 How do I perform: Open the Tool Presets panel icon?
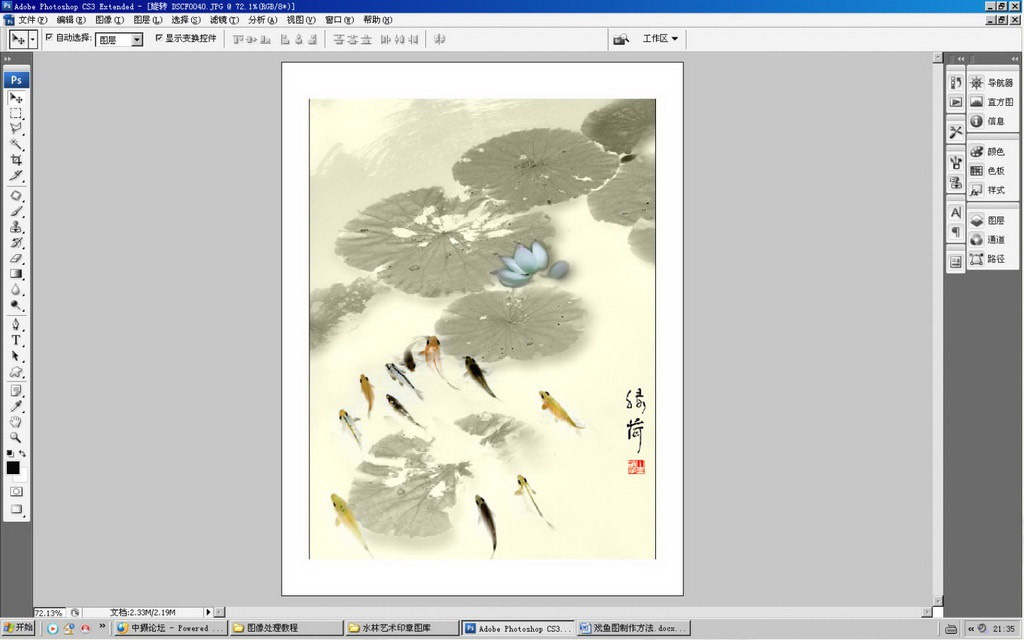tap(955, 132)
